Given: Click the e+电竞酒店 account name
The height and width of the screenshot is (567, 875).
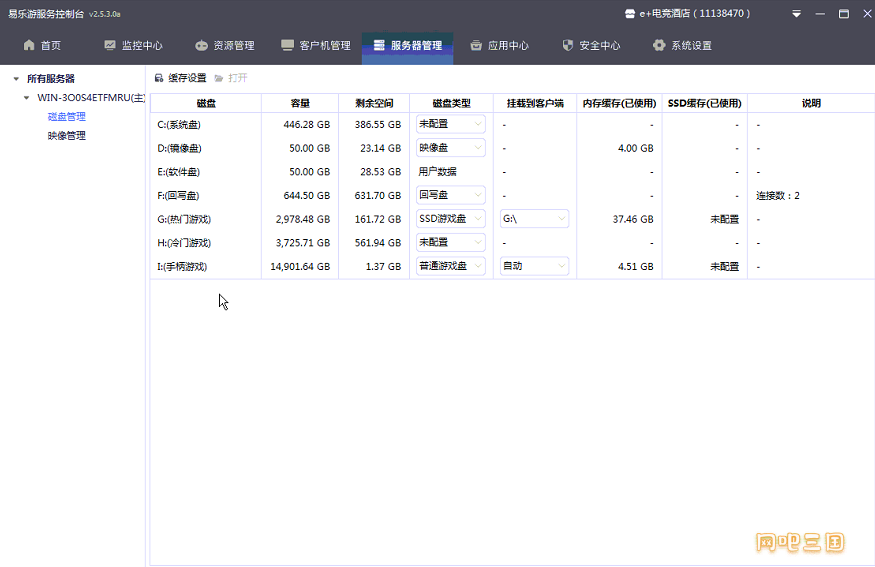Looking at the screenshot, I should click(664, 14).
